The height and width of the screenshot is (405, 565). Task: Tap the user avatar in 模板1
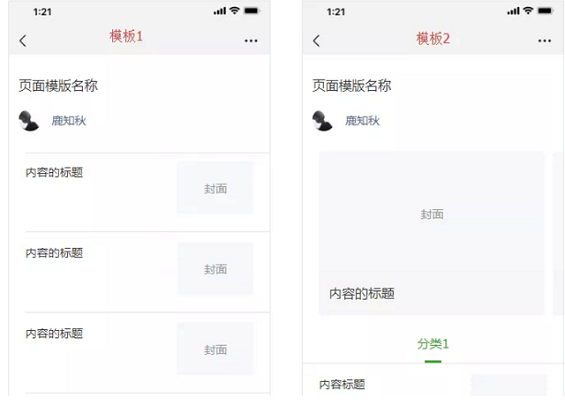[28, 121]
